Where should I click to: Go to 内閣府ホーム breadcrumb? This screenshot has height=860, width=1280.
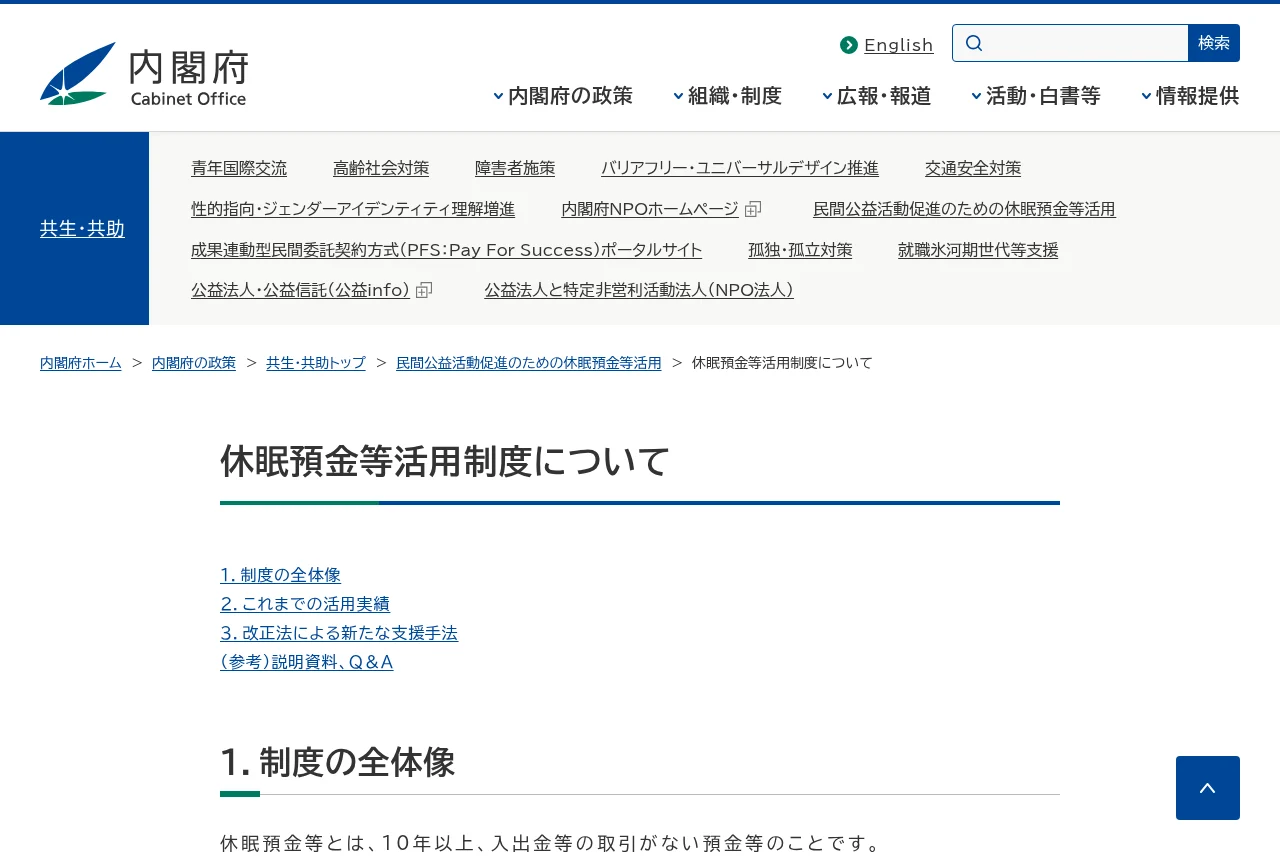(x=81, y=363)
